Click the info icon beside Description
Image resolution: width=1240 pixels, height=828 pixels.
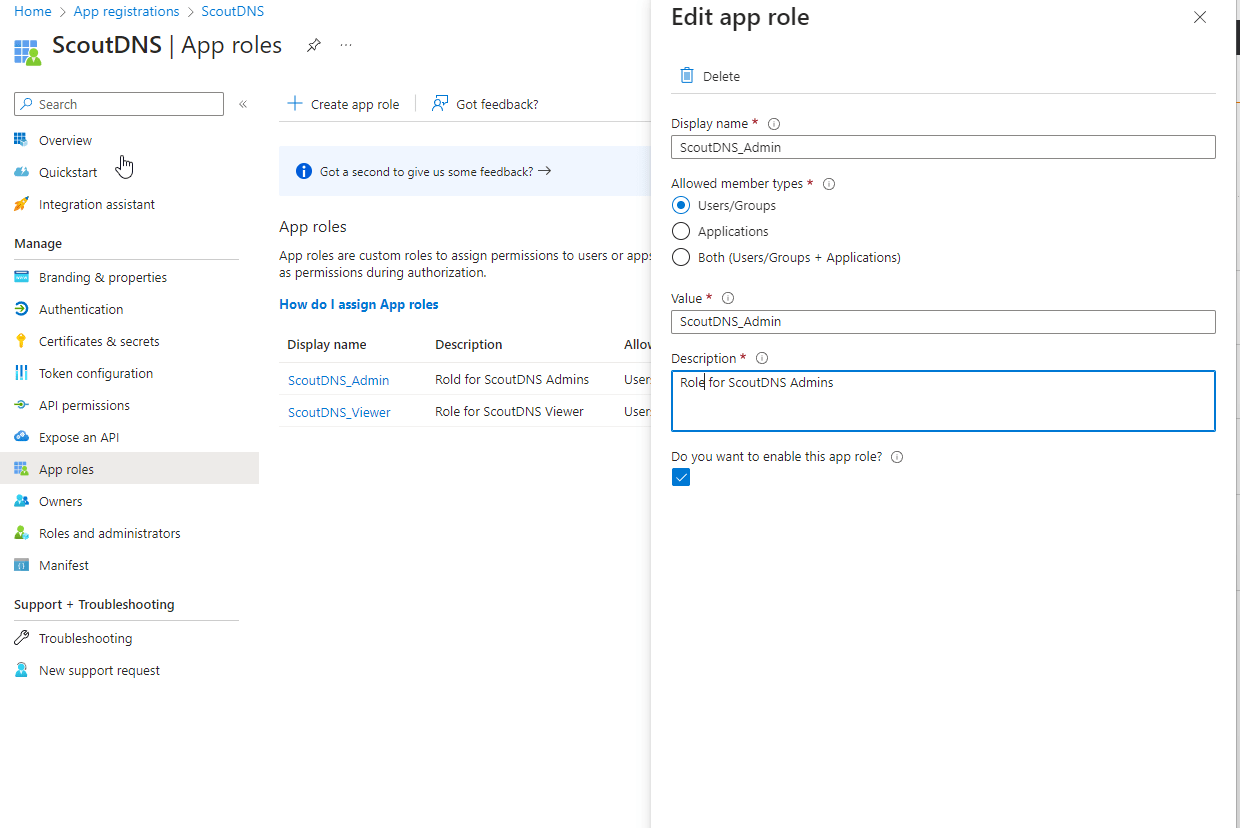coord(761,358)
